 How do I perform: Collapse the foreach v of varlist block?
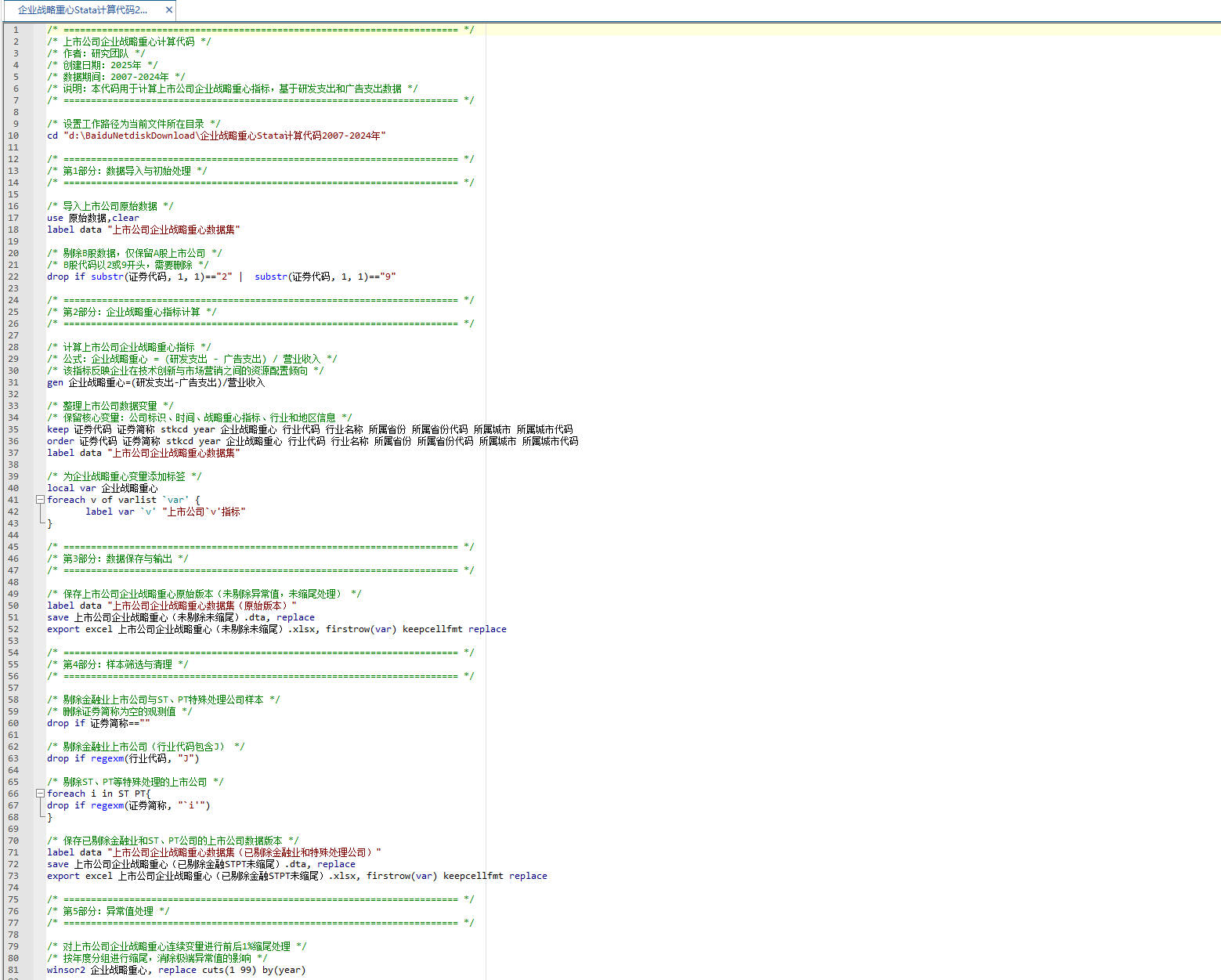tap(40, 500)
